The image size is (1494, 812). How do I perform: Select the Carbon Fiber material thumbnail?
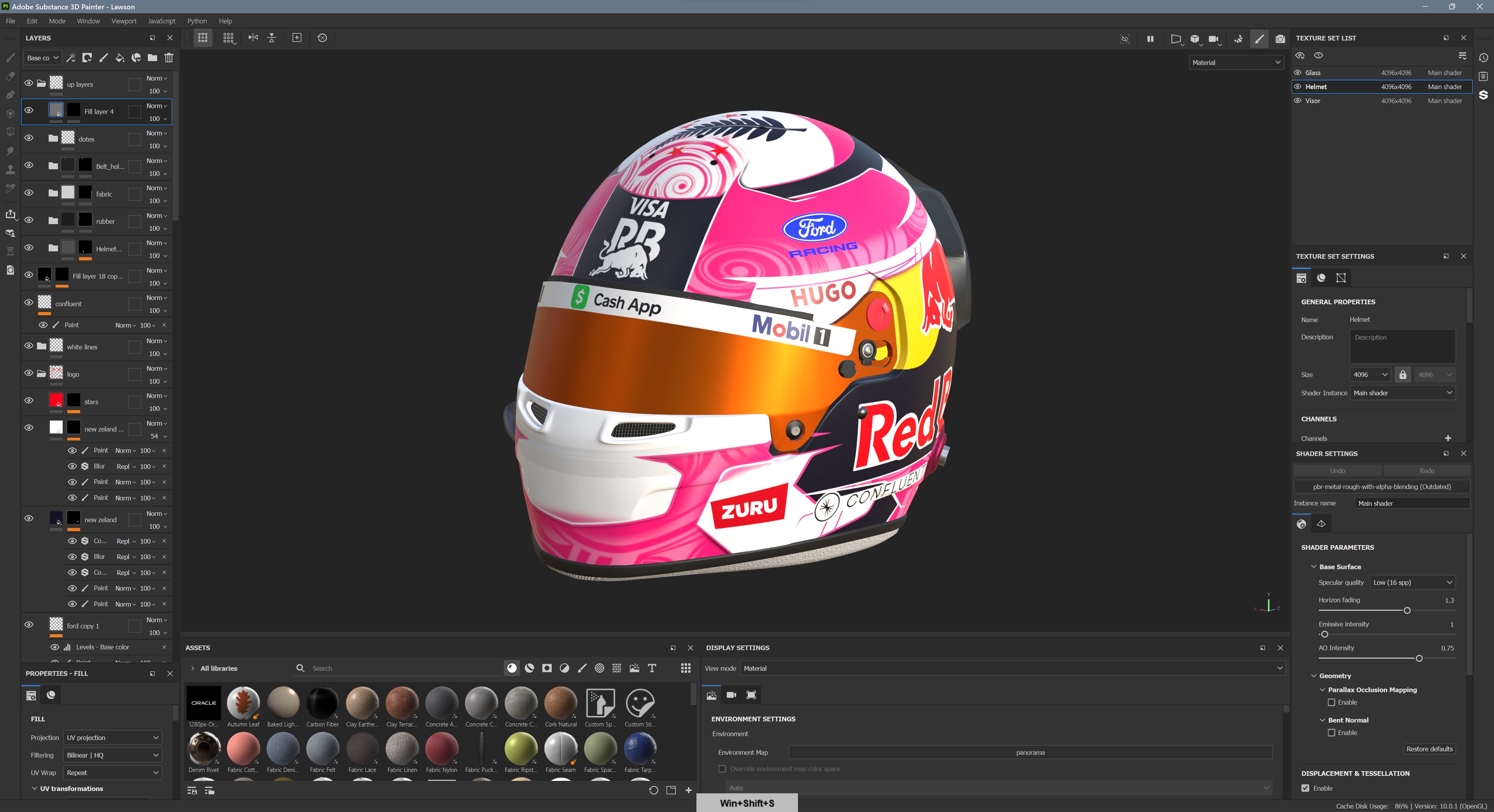pos(323,702)
